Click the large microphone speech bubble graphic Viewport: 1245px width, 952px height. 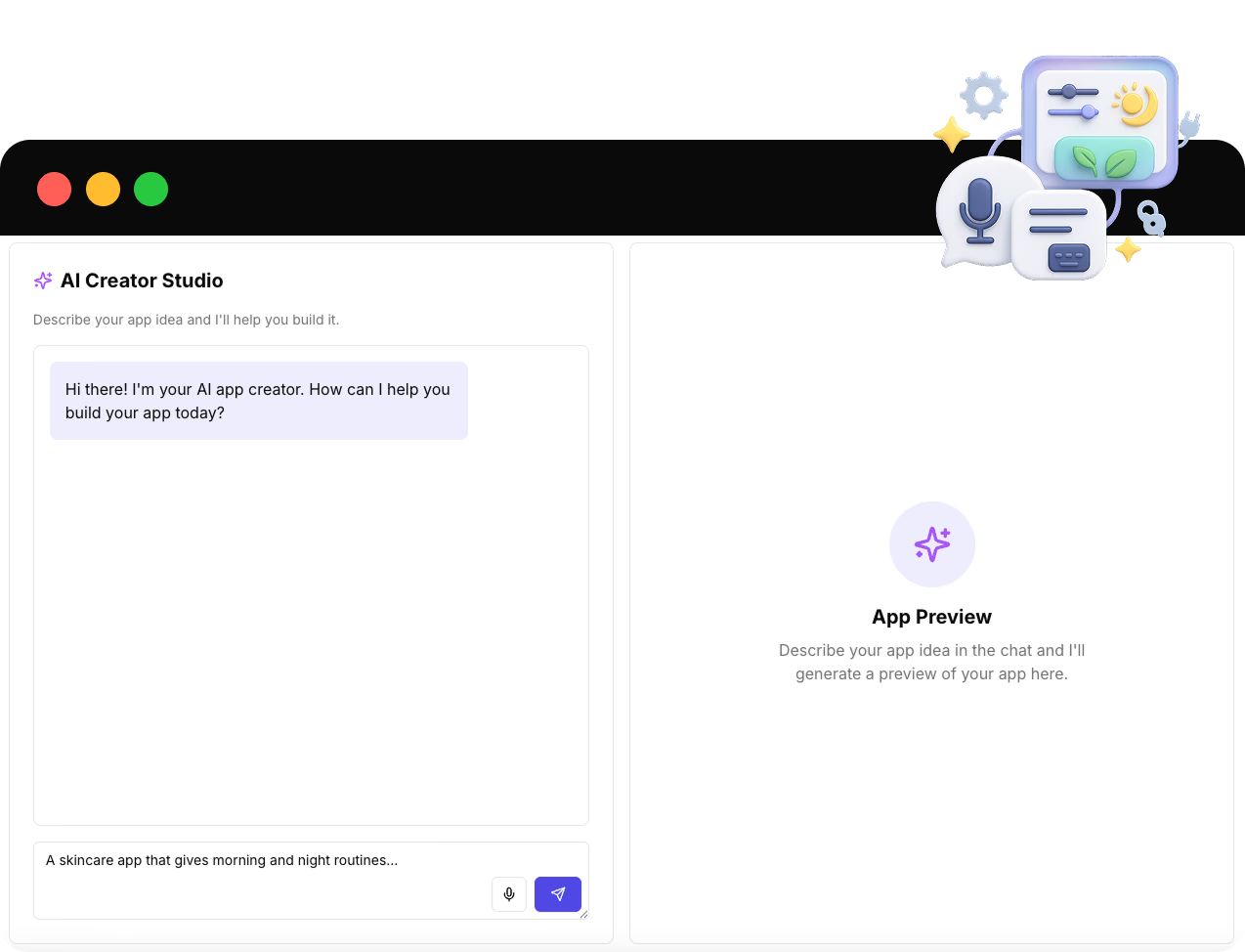(978, 212)
